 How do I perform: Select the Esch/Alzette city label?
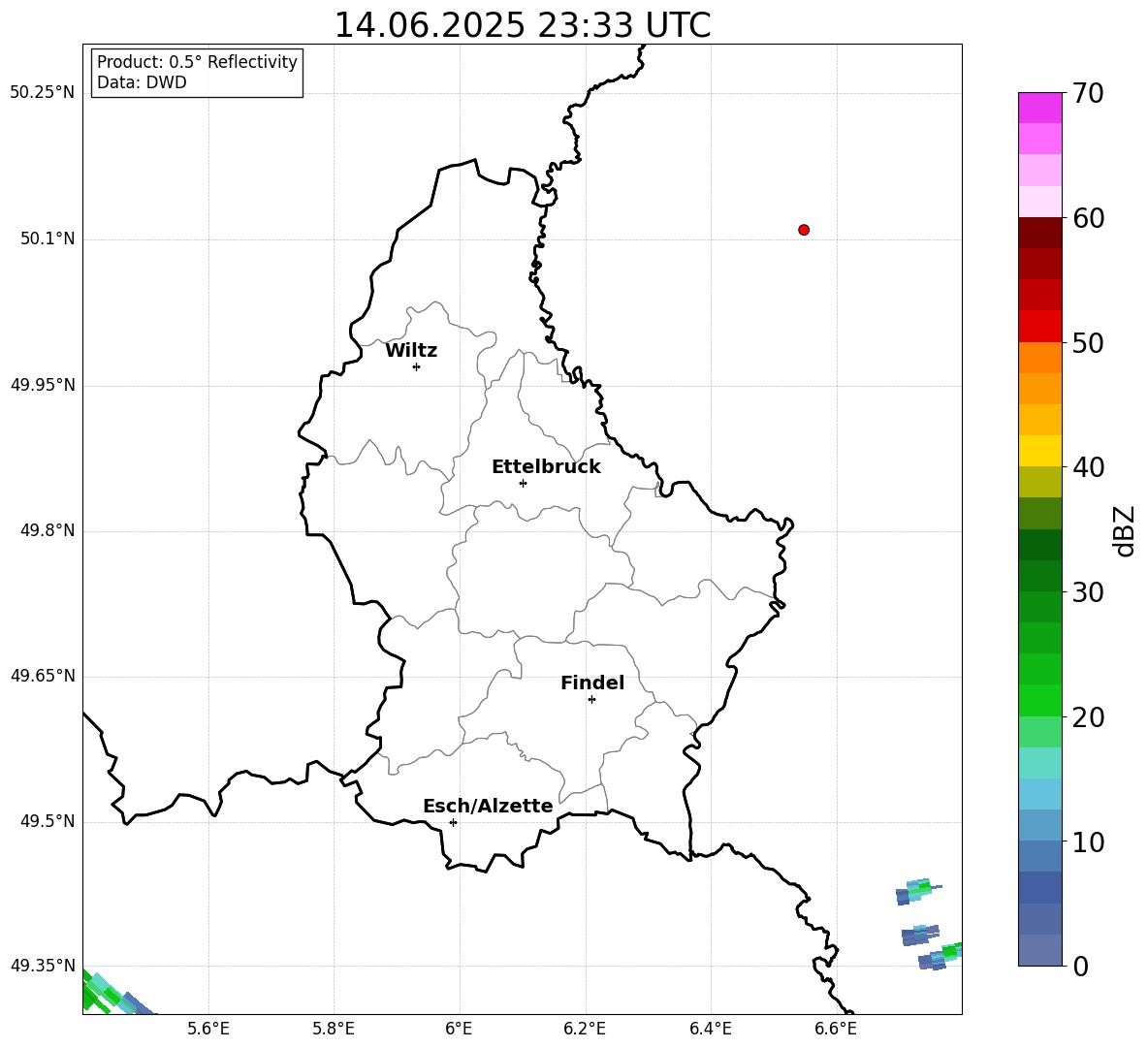click(x=489, y=806)
